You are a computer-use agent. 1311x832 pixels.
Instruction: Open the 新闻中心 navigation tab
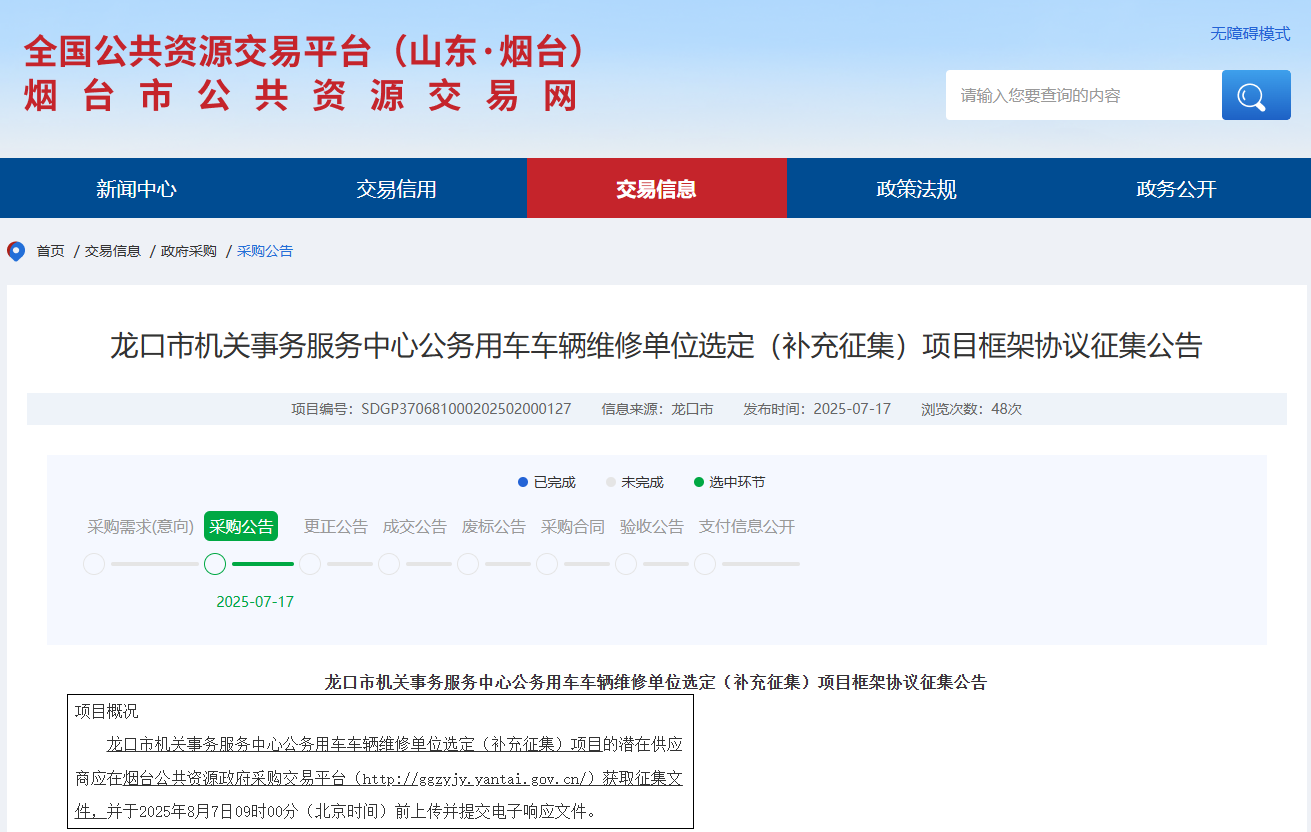[136, 188]
